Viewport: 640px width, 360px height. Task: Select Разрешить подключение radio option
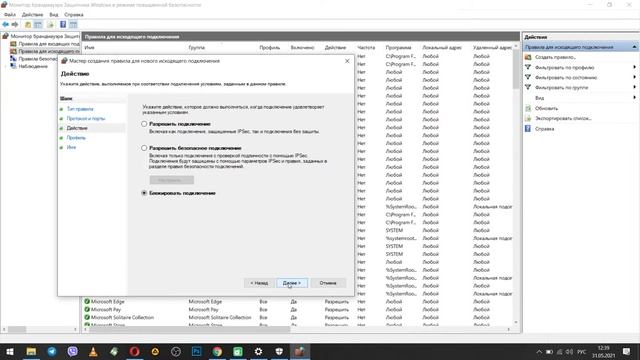click(144, 124)
